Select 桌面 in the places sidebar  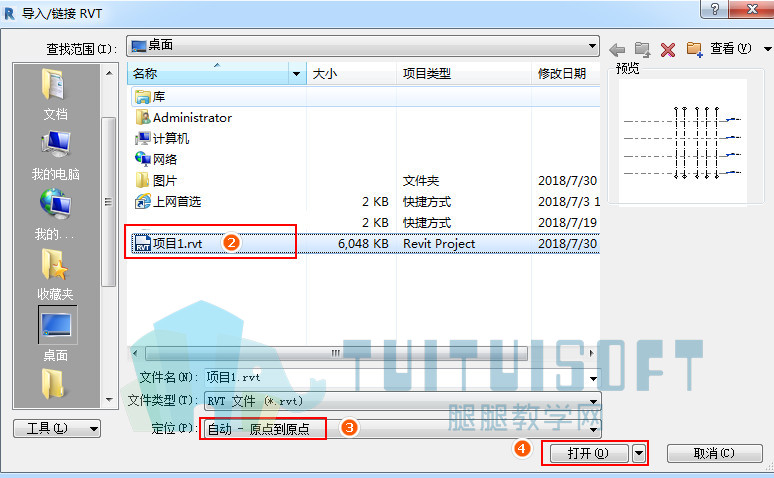coord(56,333)
